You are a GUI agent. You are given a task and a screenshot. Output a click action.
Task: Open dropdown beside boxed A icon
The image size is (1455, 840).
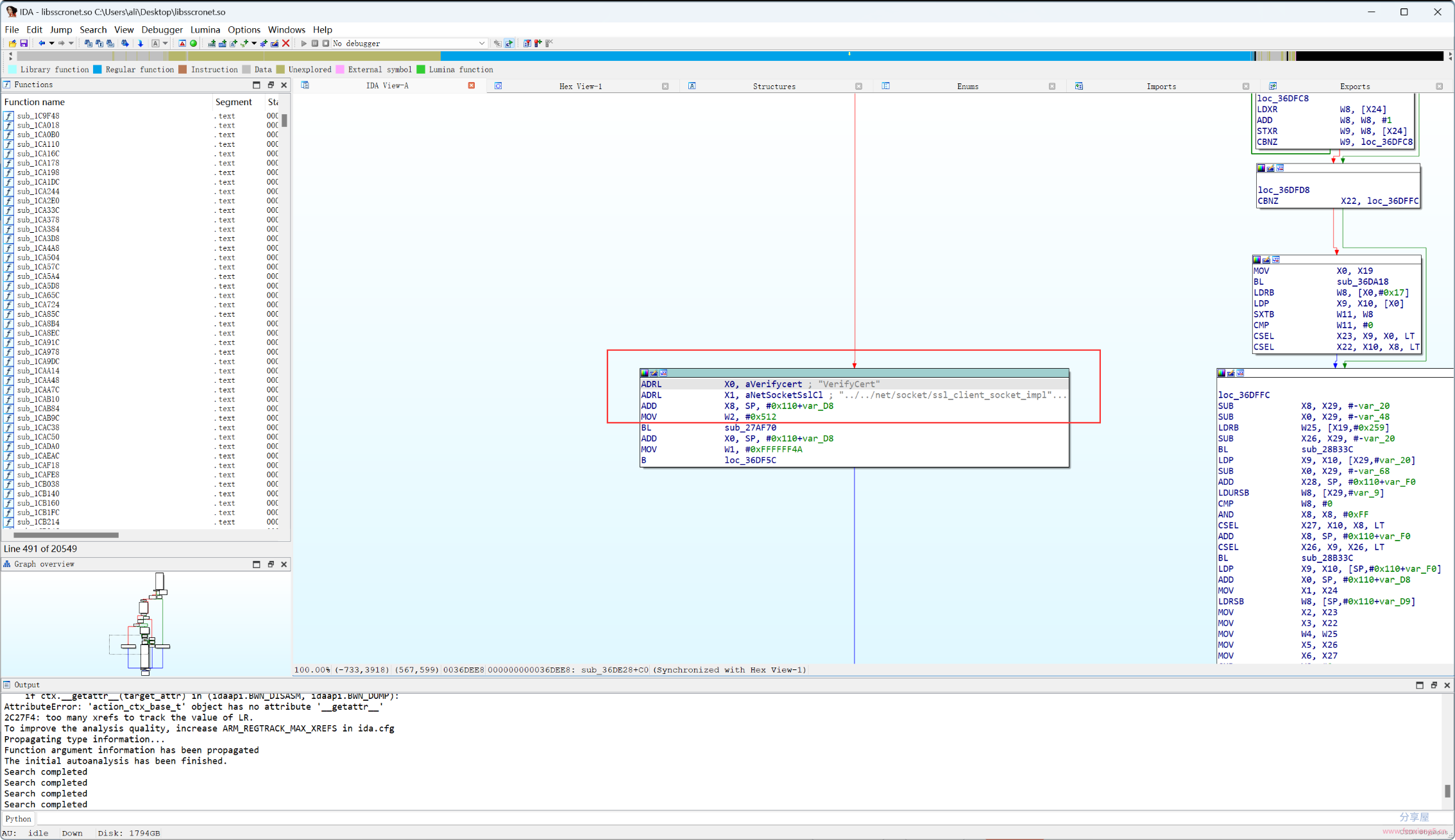tap(165, 43)
